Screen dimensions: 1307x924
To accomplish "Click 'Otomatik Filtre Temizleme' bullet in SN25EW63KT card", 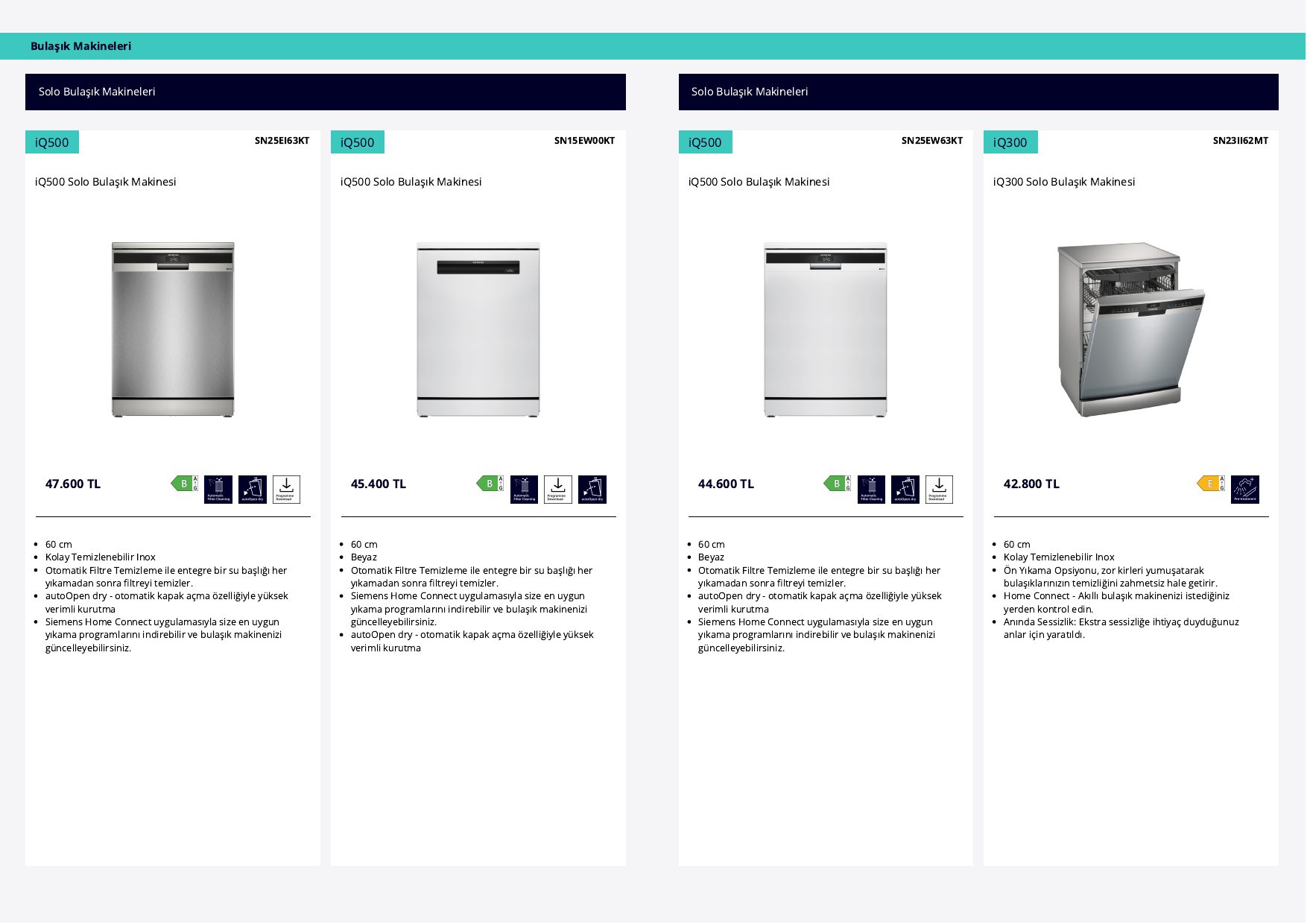I will coord(820,577).
